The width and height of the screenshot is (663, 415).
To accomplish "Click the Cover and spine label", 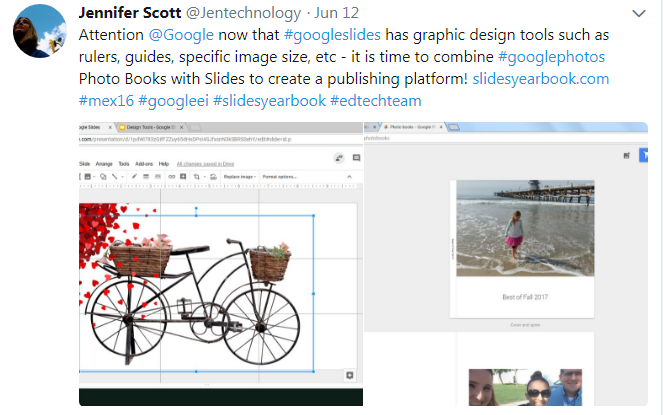I will point(525,325).
